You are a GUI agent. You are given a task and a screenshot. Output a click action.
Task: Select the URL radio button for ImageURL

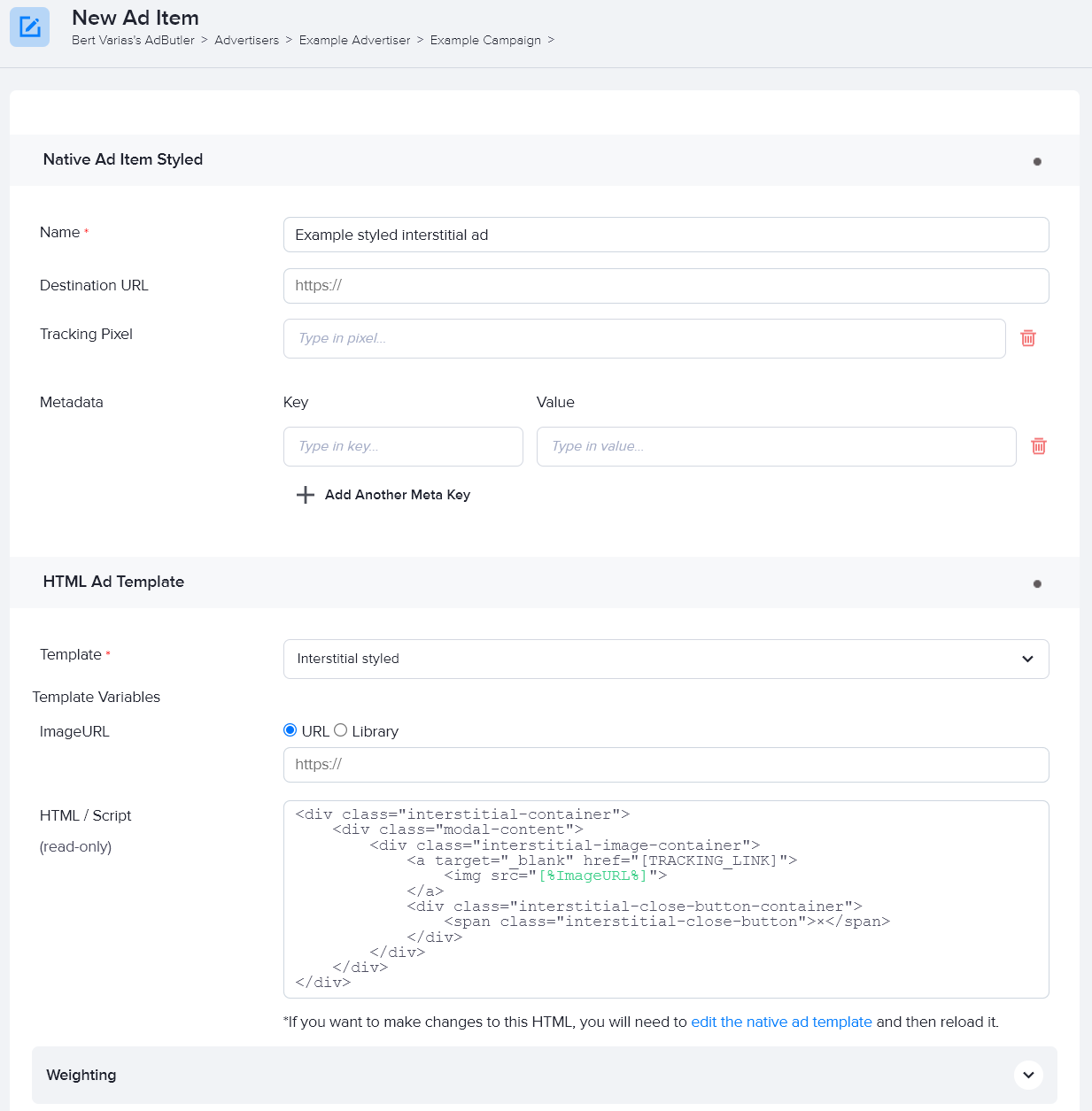tap(290, 729)
